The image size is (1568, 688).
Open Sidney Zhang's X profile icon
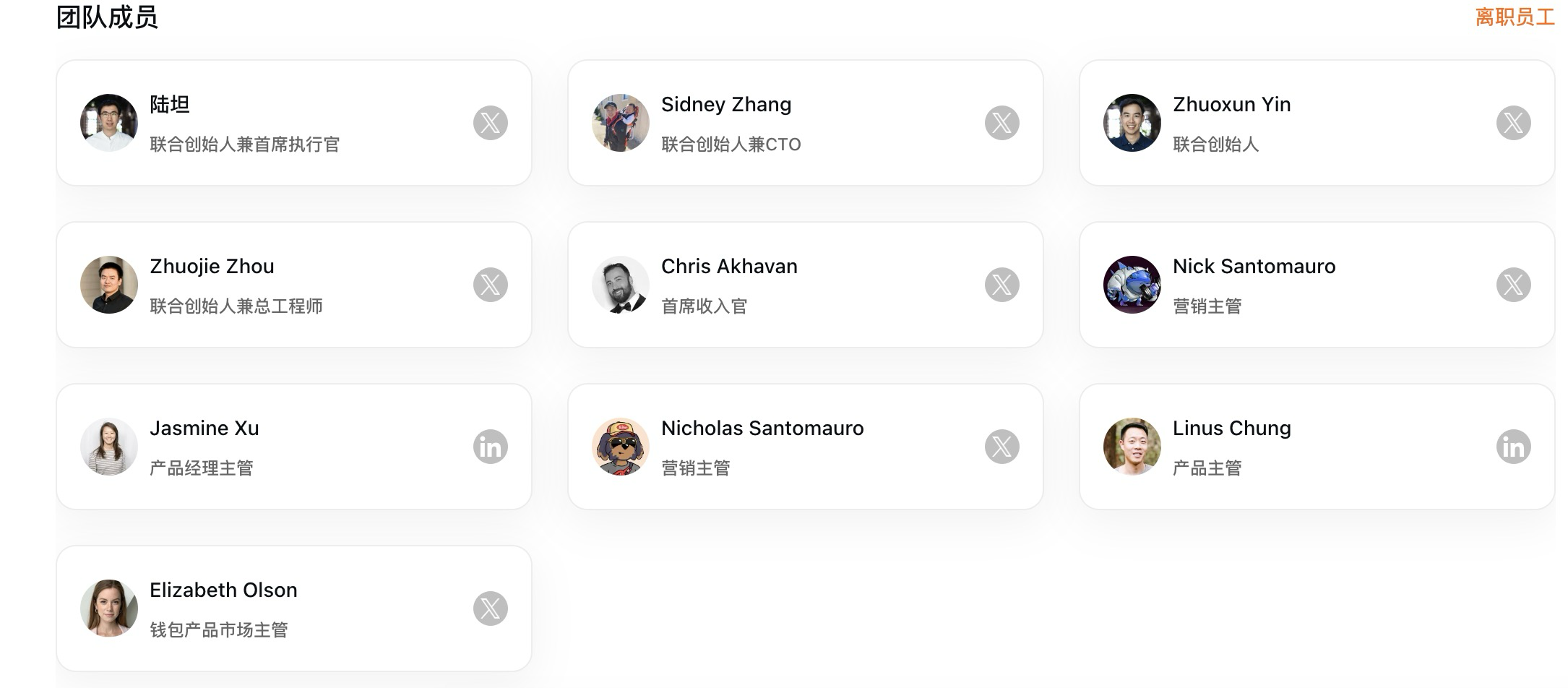pyautogui.click(x=1002, y=123)
